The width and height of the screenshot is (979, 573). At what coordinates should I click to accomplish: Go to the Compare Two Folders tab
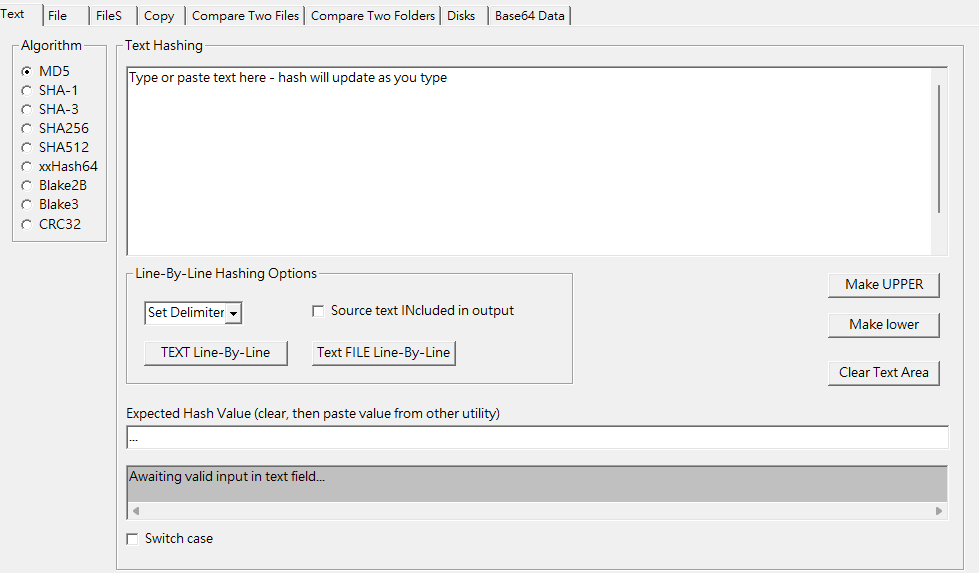(x=372, y=16)
